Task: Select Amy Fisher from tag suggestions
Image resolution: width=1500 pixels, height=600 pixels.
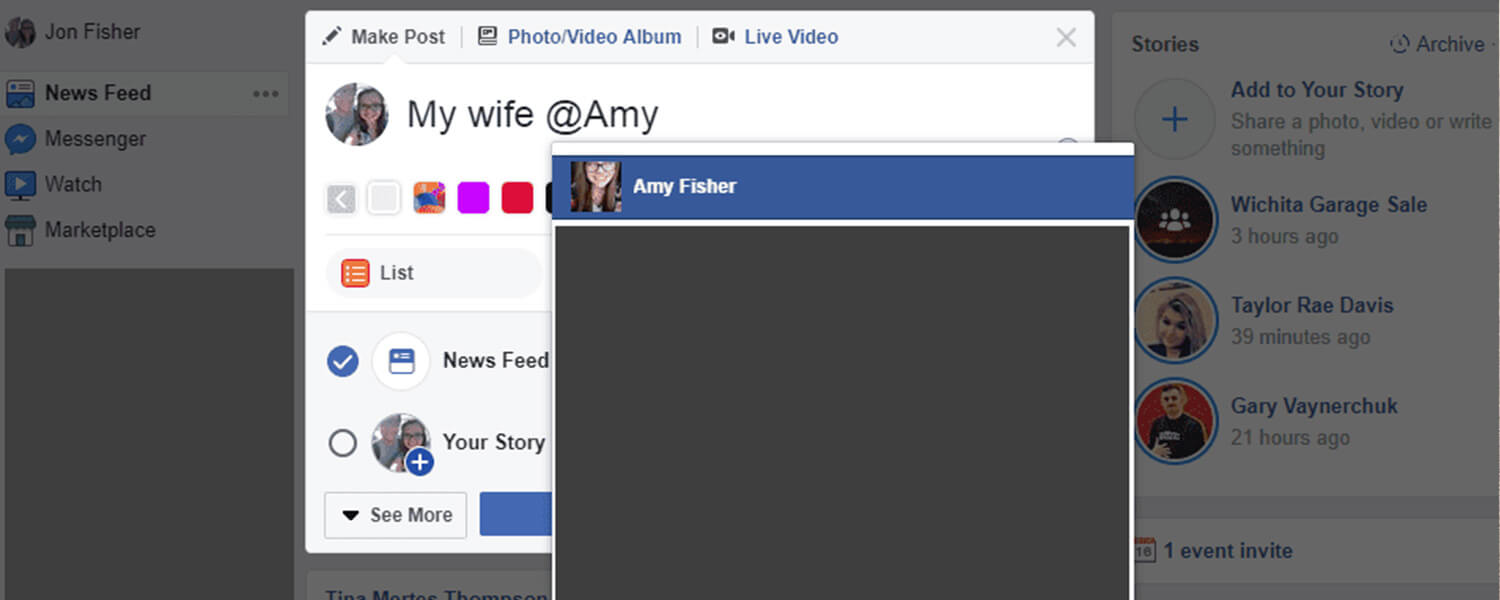Action: click(x=843, y=187)
